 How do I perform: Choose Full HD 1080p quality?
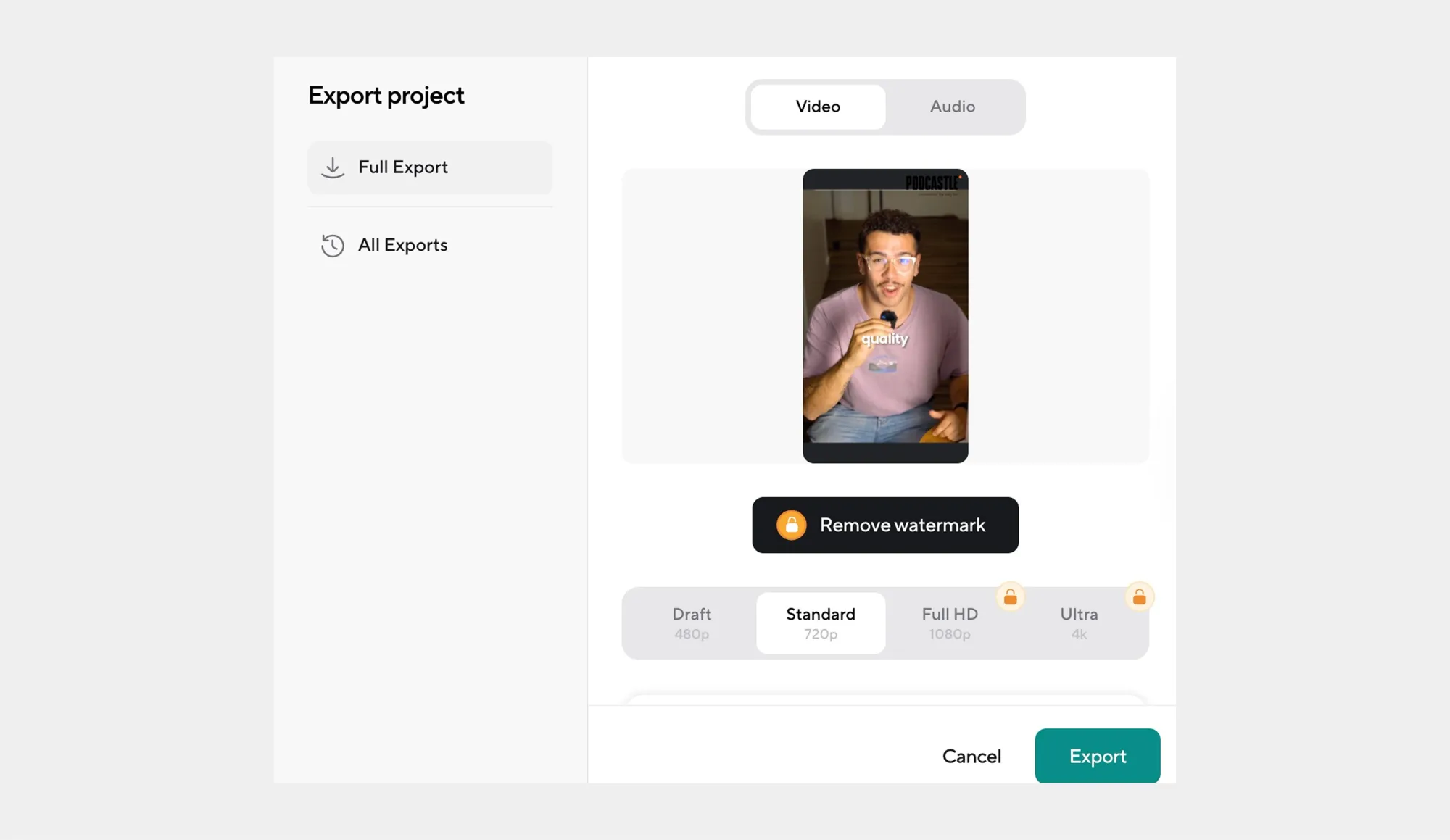(950, 623)
